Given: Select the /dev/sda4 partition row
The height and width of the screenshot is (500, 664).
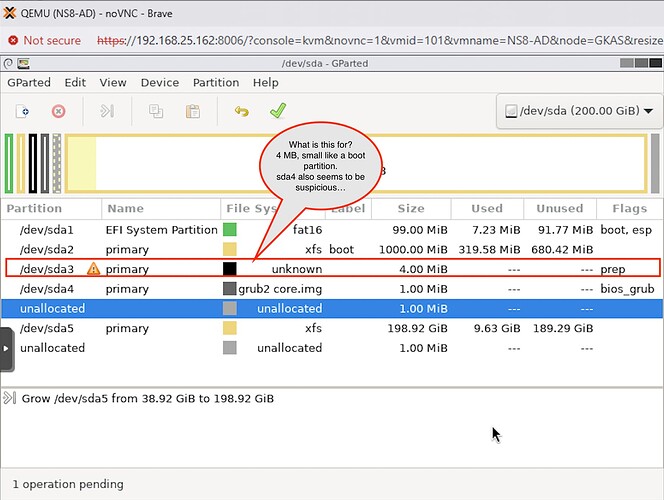Looking at the screenshot, I should point(332,289).
